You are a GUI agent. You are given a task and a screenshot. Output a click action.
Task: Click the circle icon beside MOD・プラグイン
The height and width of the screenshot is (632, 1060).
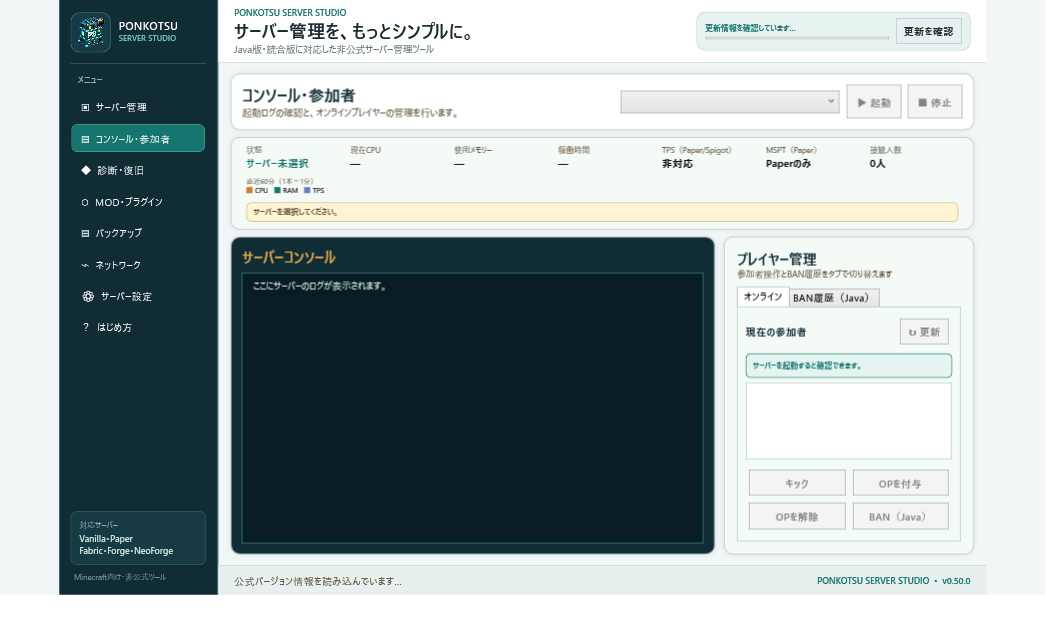[x=85, y=202]
